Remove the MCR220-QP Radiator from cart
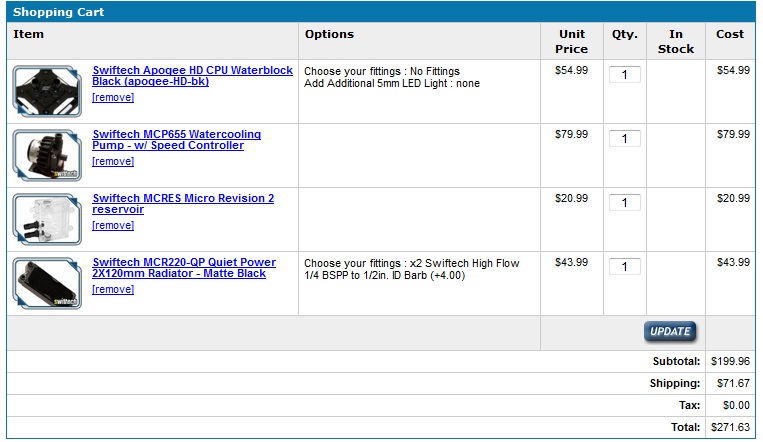Viewport: 763px width, 442px height. pos(113,289)
